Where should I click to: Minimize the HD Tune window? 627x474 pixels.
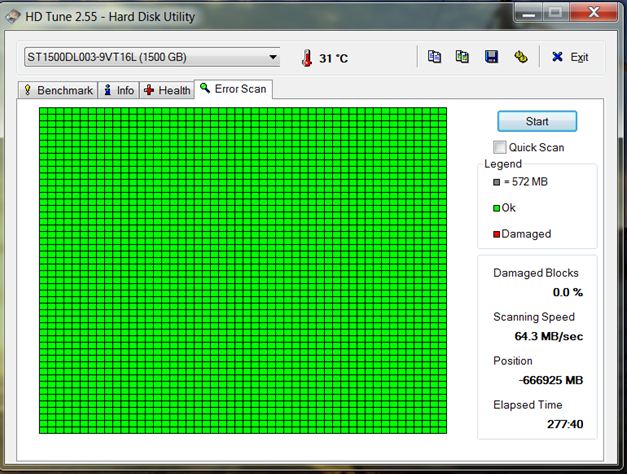tap(529, 13)
